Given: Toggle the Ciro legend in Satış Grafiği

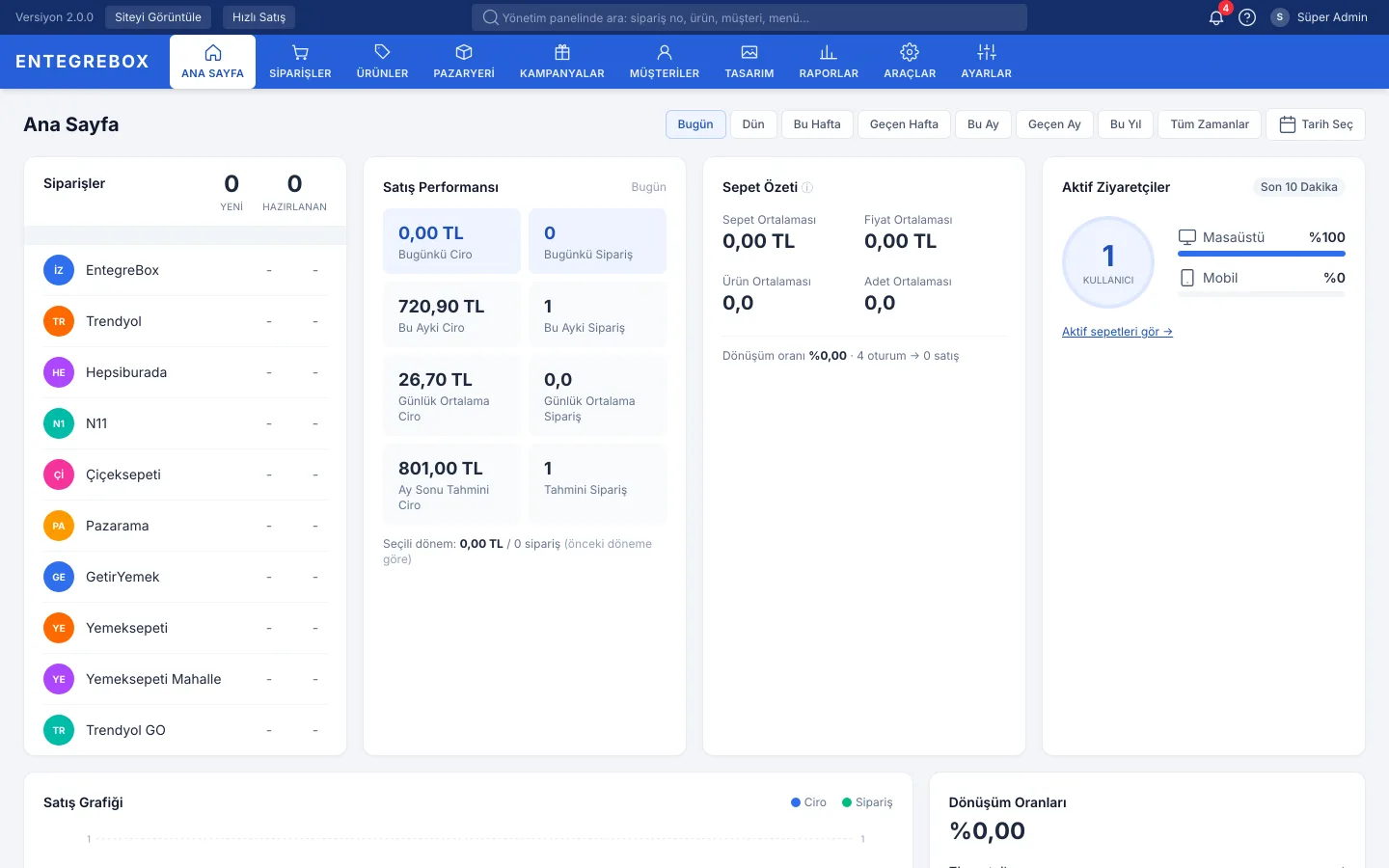Looking at the screenshot, I should 808,802.
